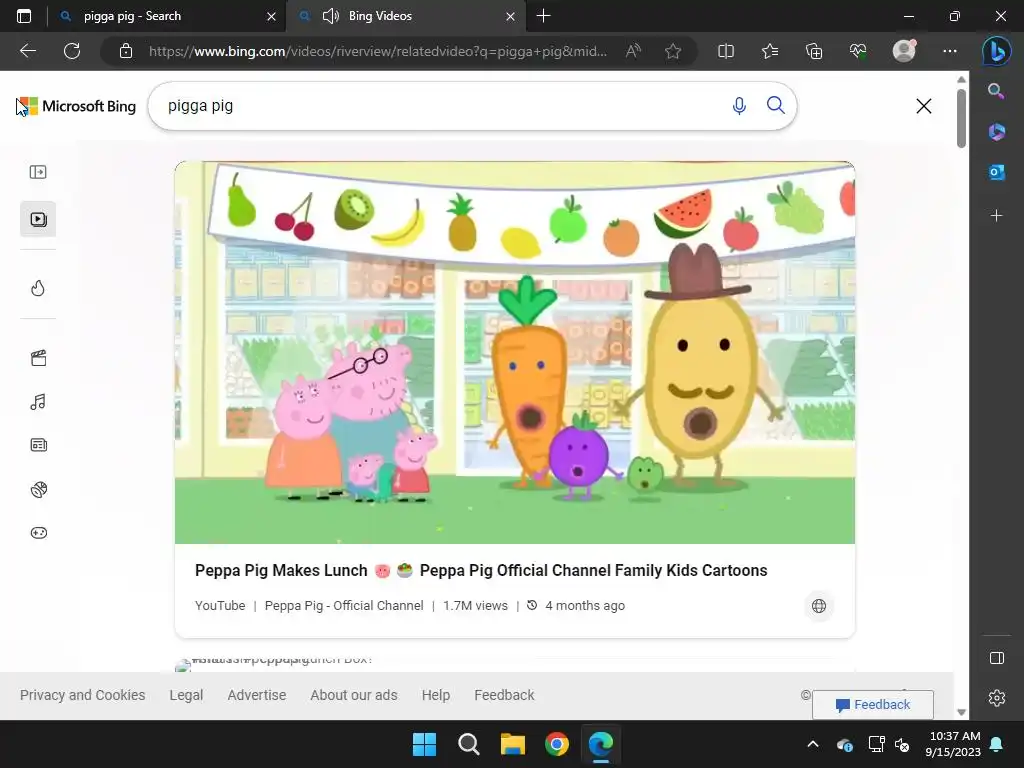This screenshot has height=768, width=1024.
Task: Open the user profile avatar
Action: coord(904,51)
